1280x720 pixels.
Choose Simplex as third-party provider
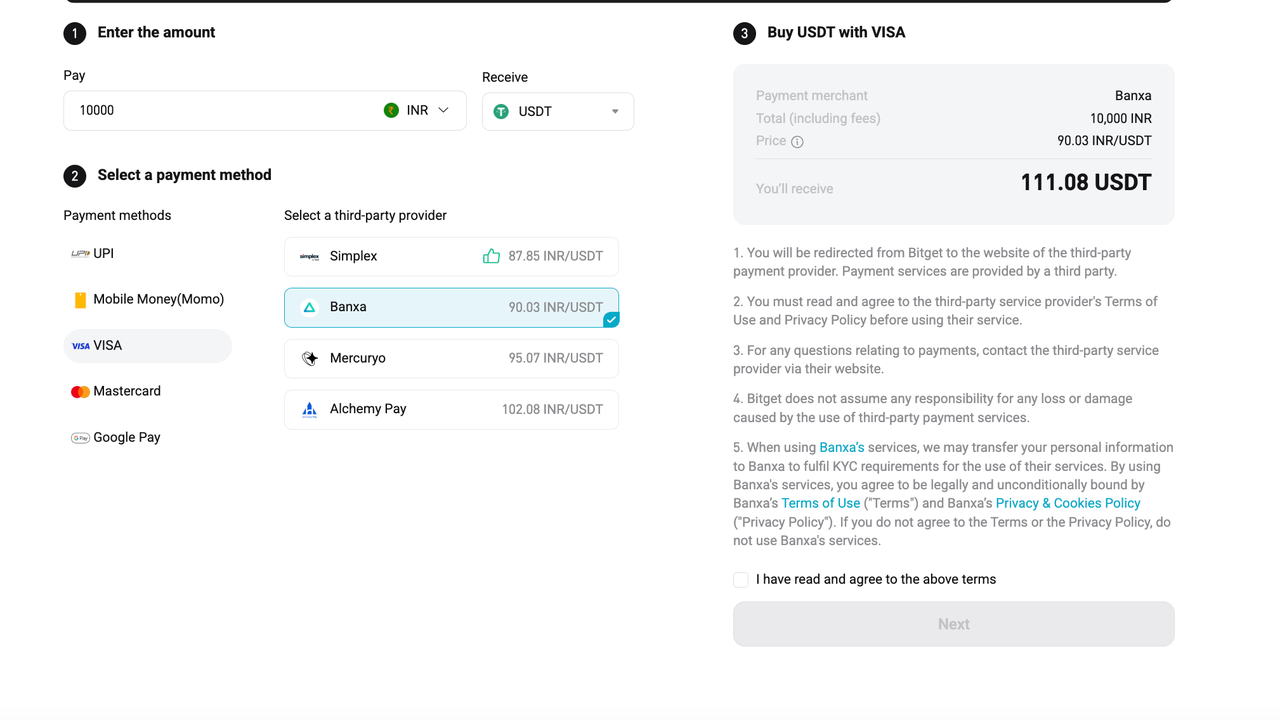pyautogui.click(x=451, y=257)
